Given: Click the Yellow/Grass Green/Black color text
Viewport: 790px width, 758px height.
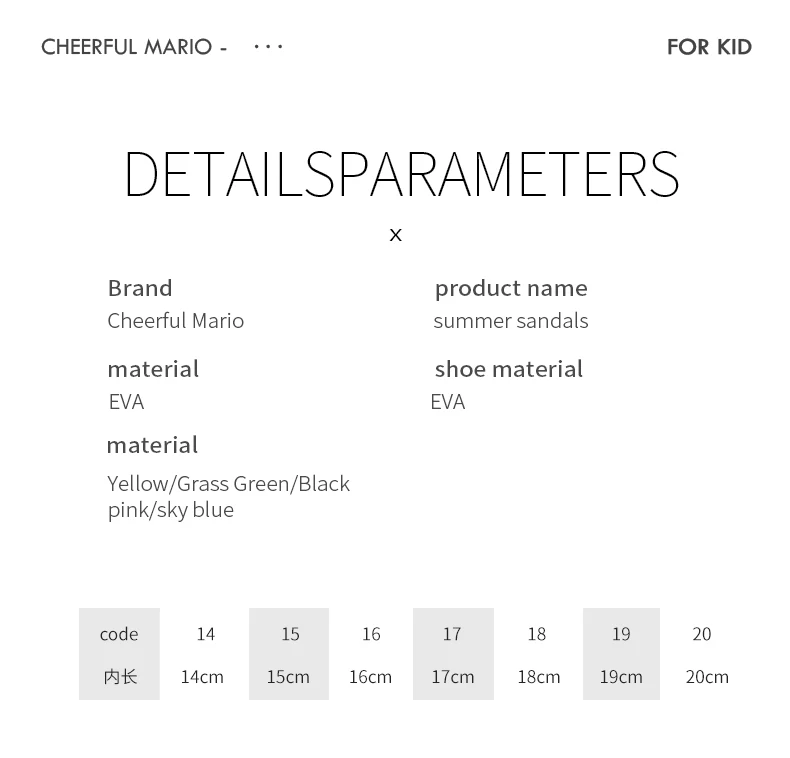Looking at the screenshot, I should click(228, 484).
